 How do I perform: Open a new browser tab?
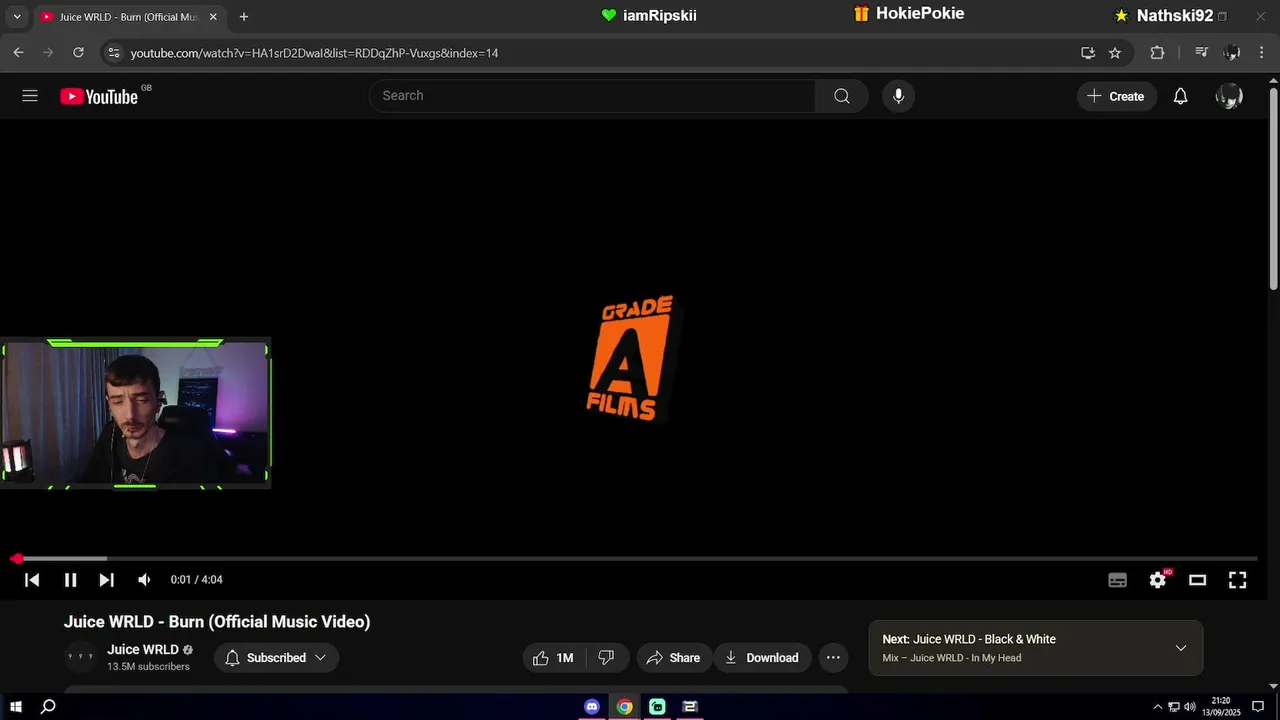pyautogui.click(x=244, y=17)
